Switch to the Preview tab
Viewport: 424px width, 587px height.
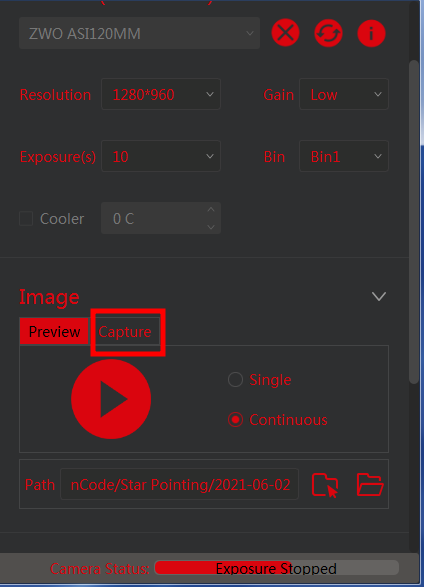pos(54,331)
